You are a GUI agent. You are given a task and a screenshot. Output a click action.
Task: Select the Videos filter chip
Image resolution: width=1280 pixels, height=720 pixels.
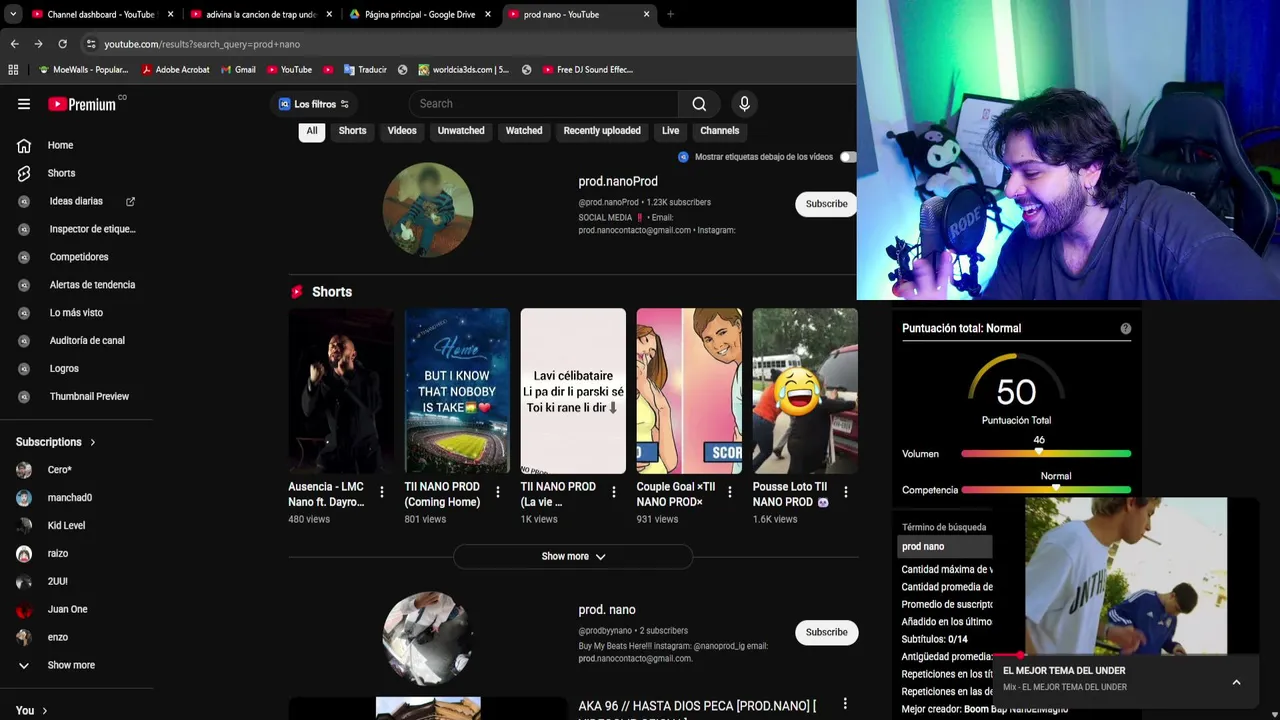pos(402,131)
